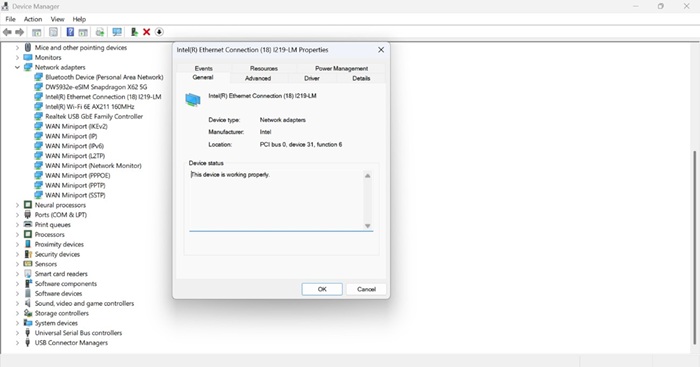Click the Device Manager tree vertical scrollbar

pyautogui.click(x=694, y=248)
